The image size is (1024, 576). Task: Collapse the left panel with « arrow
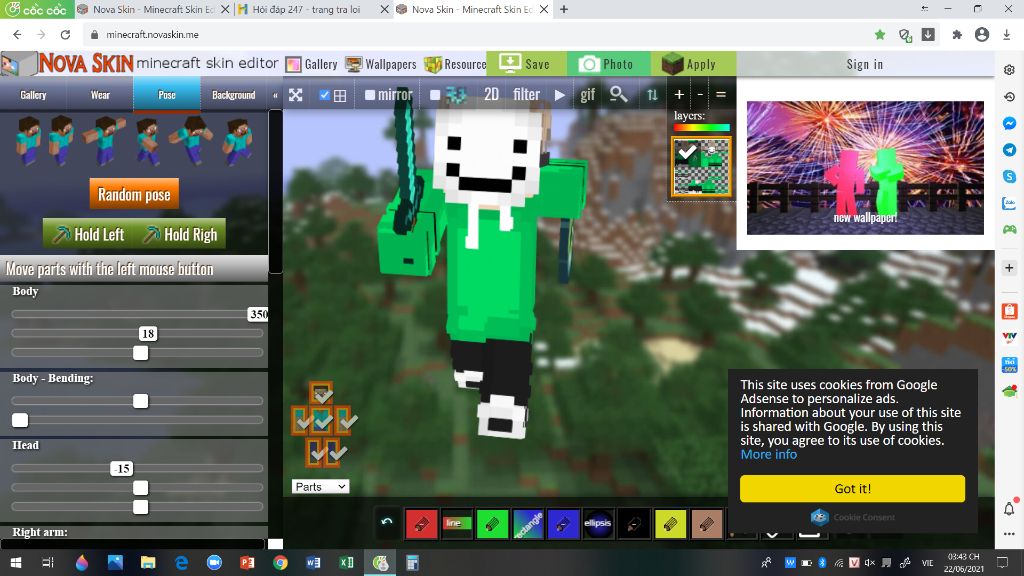point(275,95)
